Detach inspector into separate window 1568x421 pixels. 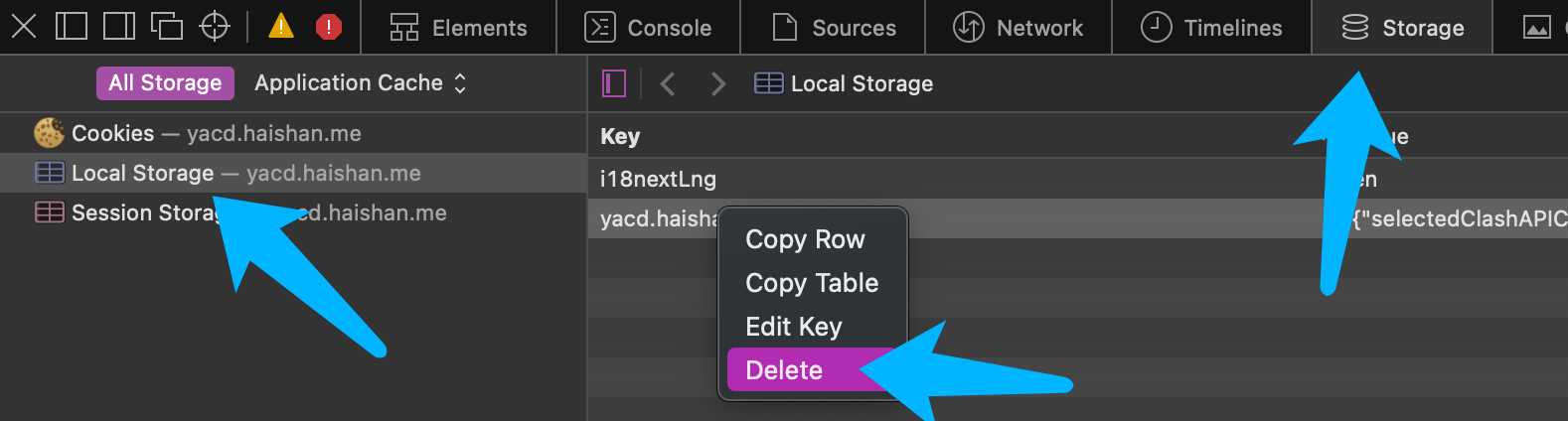click(x=167, y=26)
